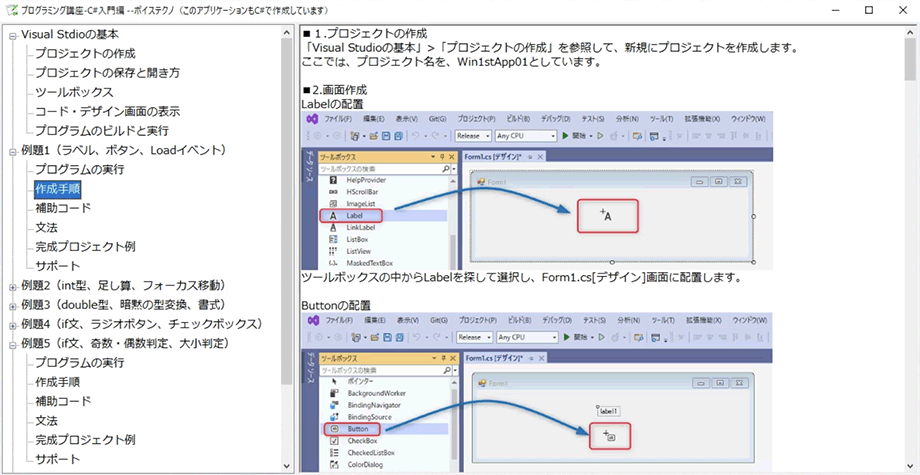Open 補助コード under 例題5
The height and width of the screenshot is (475, 920).
(63, 401)
